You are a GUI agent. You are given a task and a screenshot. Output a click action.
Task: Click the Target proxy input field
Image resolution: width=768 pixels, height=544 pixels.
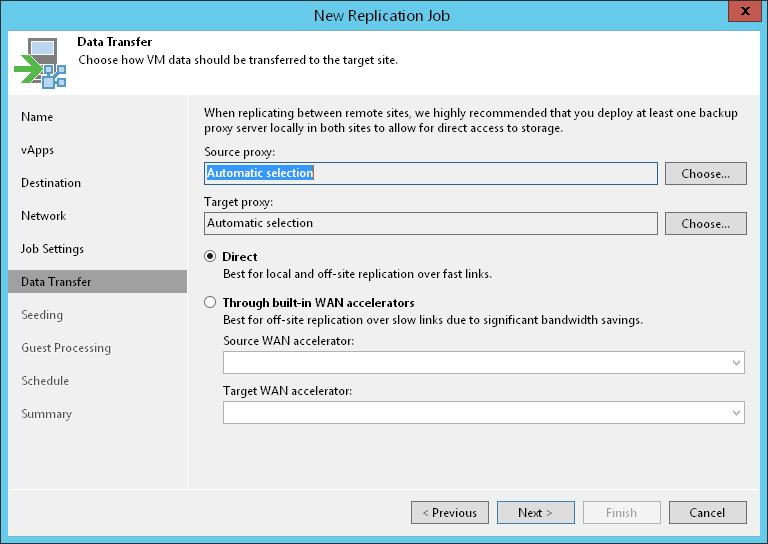tap(430, 223)
